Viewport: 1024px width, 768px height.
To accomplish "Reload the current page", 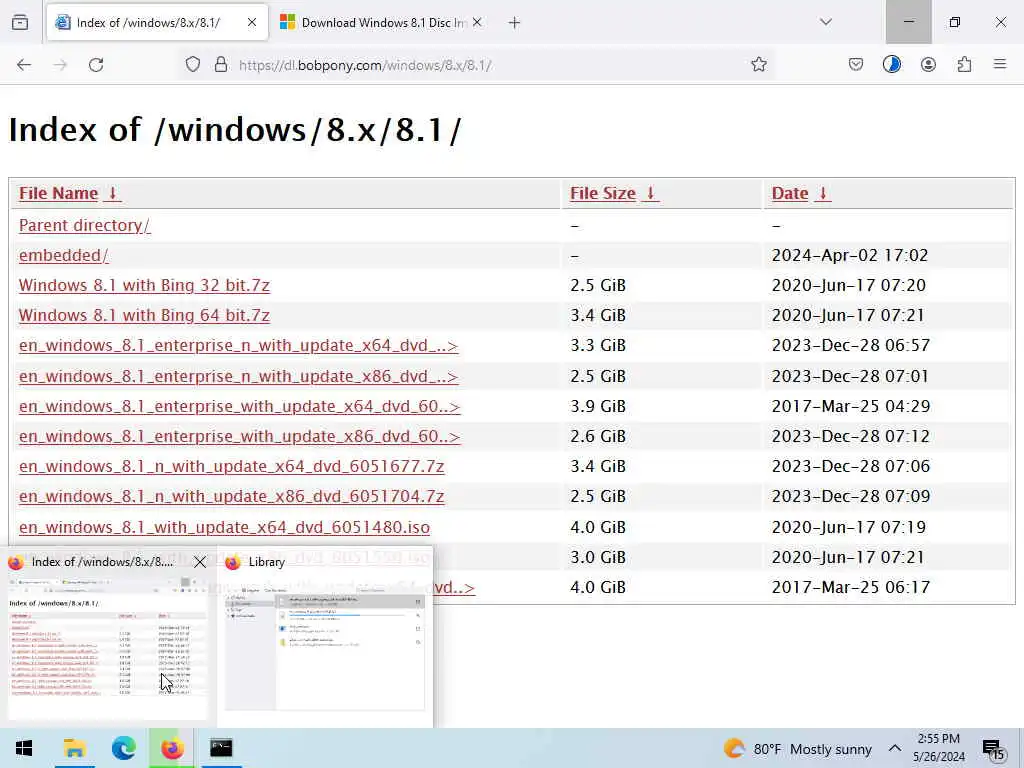I will tap(96, 65).
